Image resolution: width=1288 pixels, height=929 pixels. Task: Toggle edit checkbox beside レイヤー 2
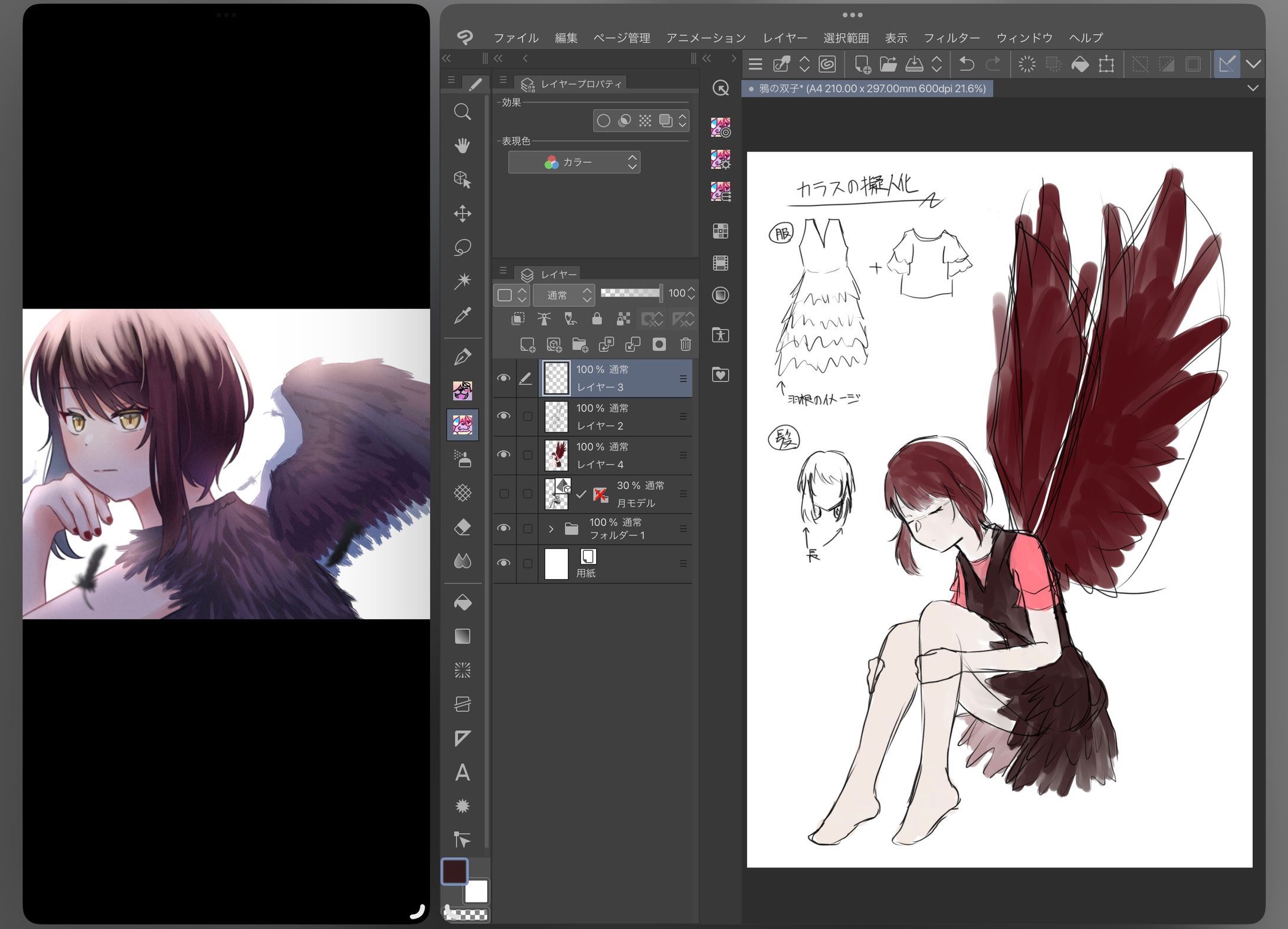tap(527, 416)
